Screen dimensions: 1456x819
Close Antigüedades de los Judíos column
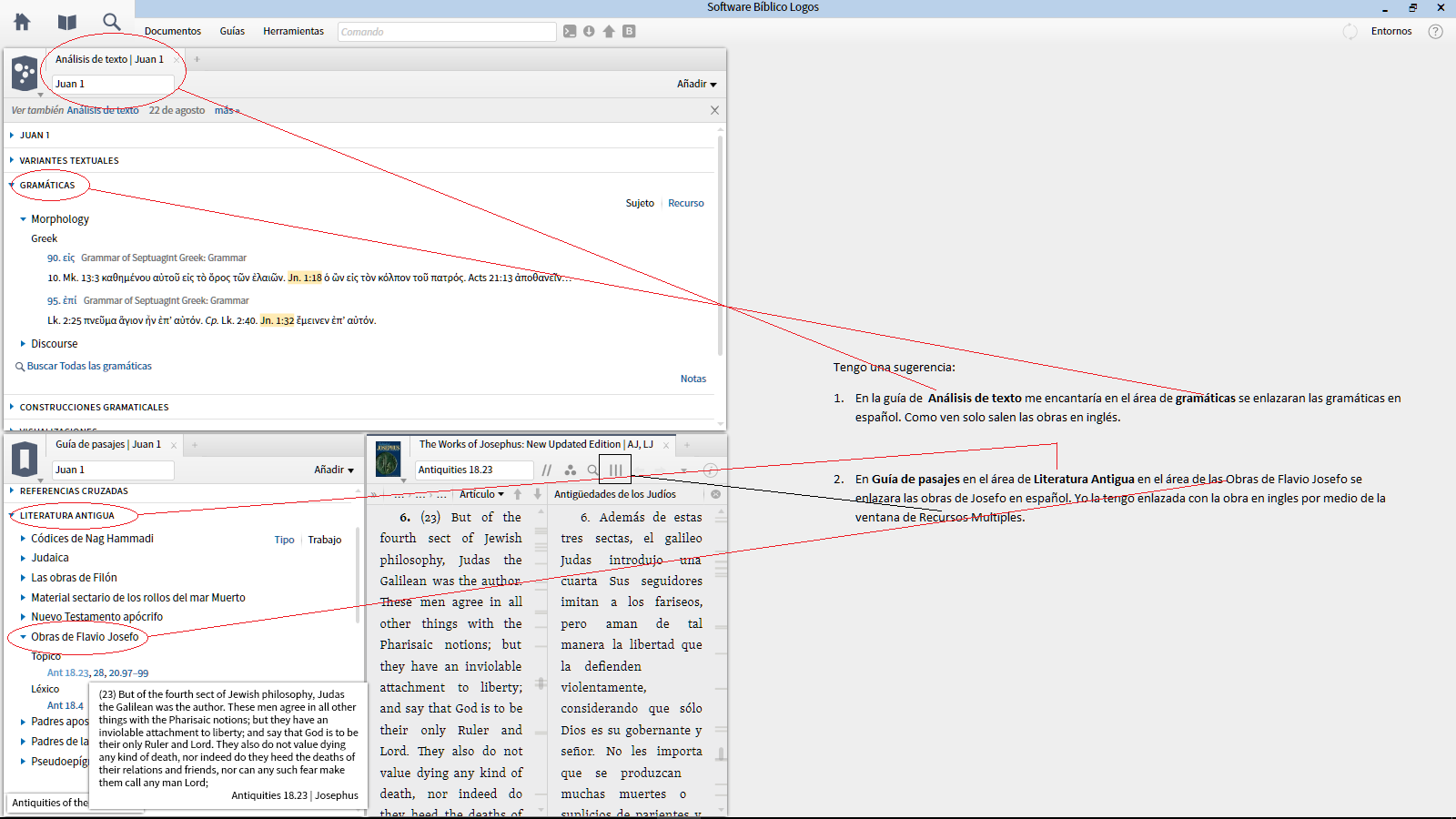715,494
